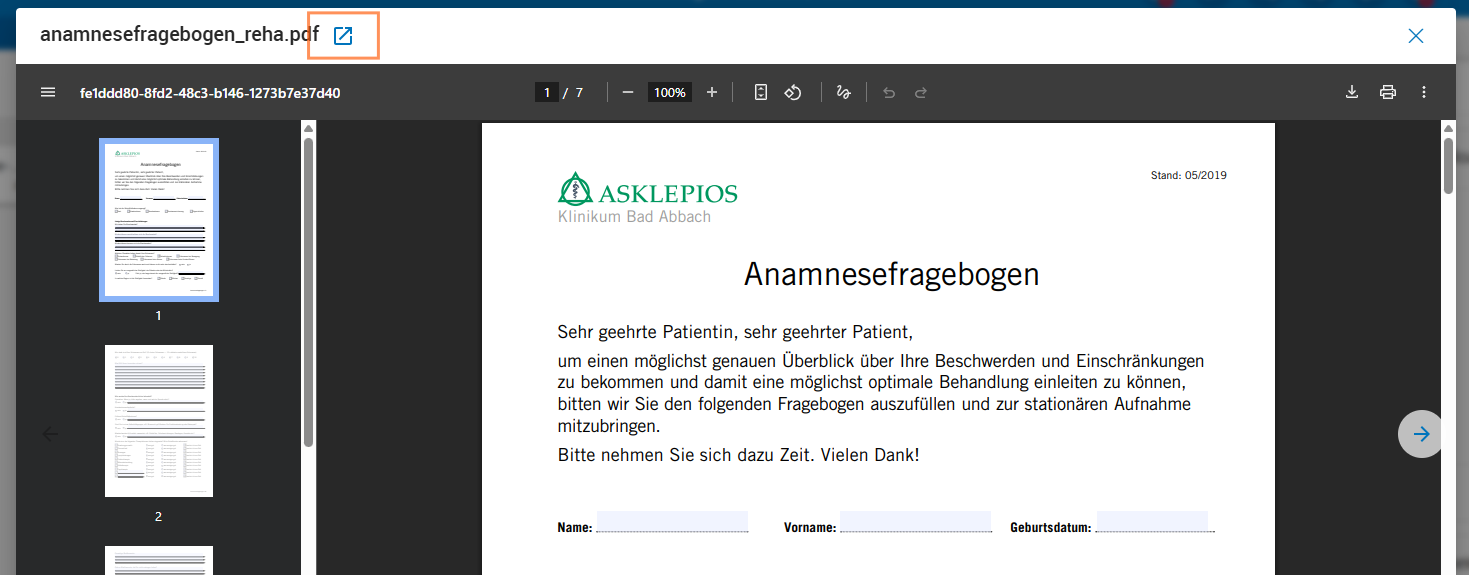This screenshot has width=1469, height=575.
Task: Rotate the document counterclockwise
Action: point(793,92)
